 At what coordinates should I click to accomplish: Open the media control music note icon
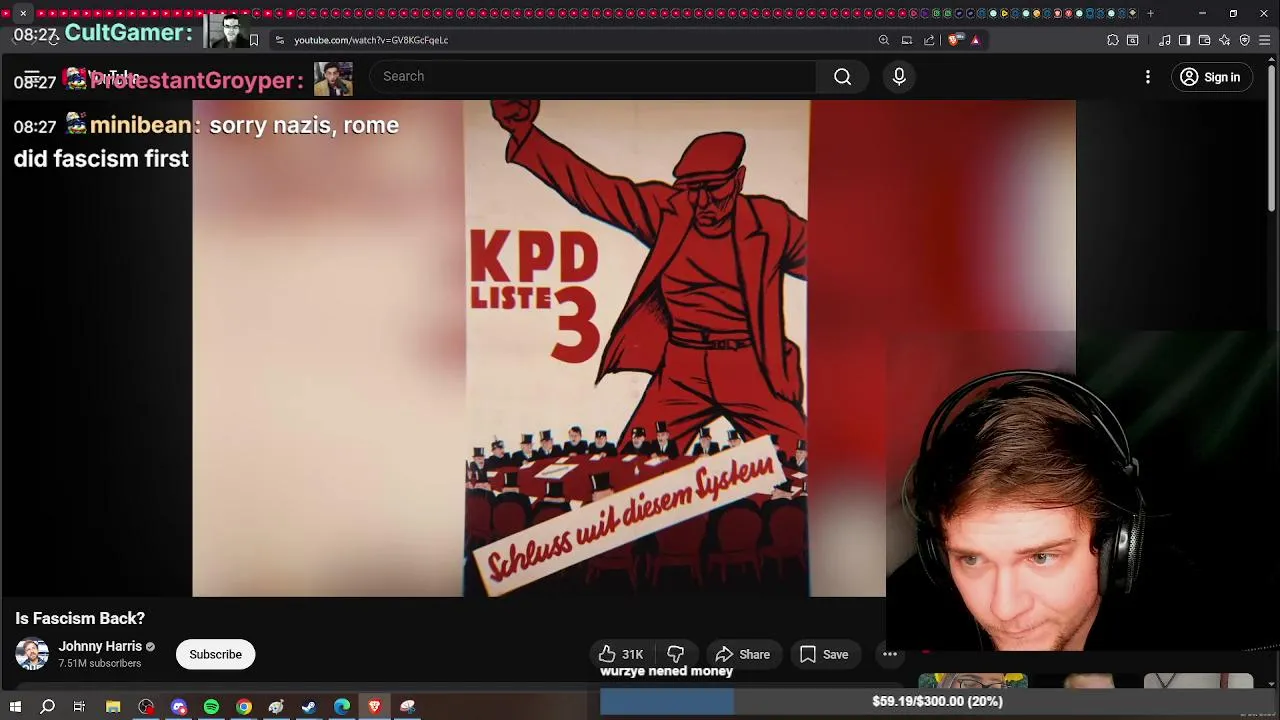click(1165, 40)
